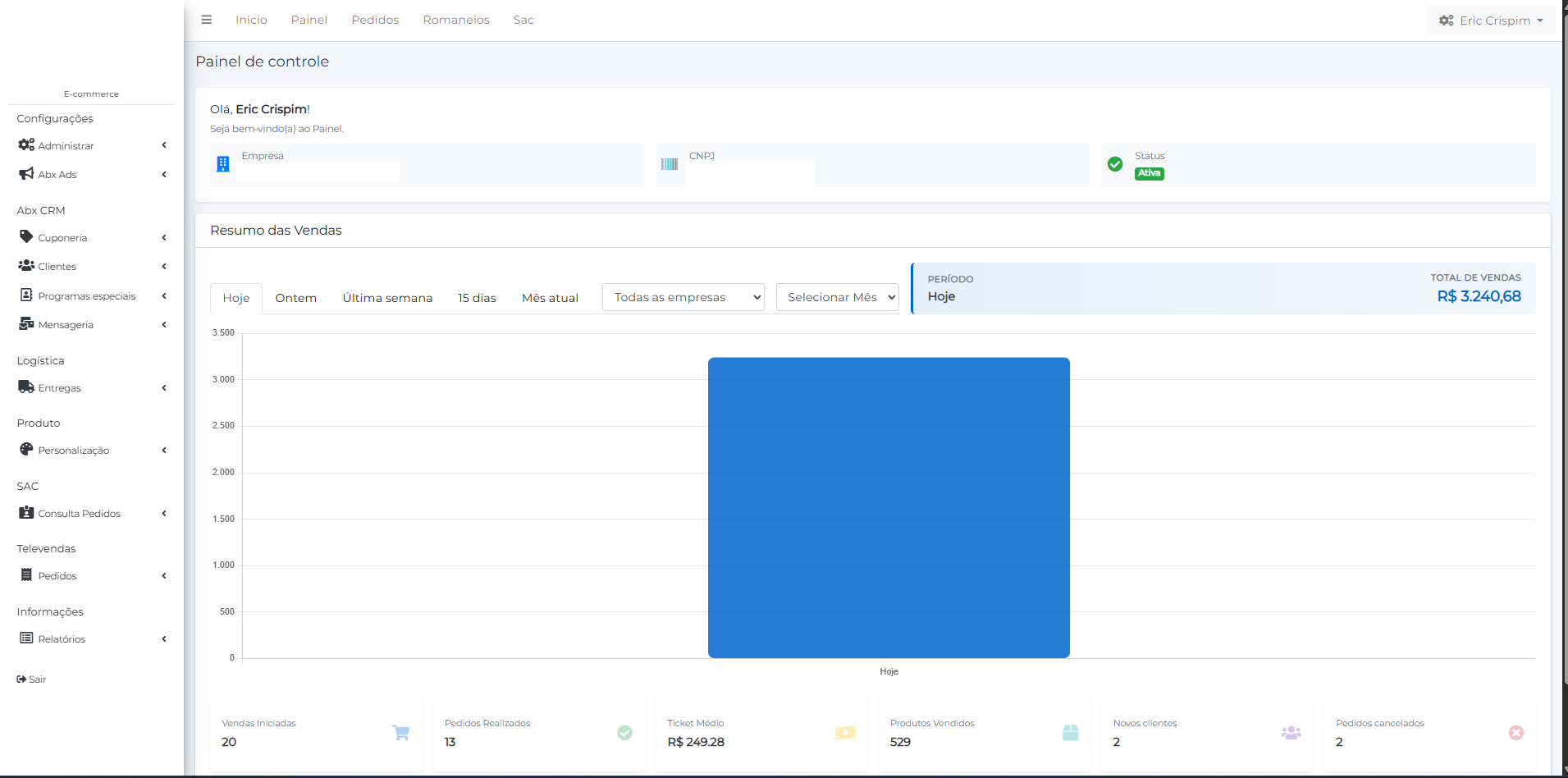1568x778 pixels.
Task: Click the Mensageria chat icon
Action: [x=26, y=324]
